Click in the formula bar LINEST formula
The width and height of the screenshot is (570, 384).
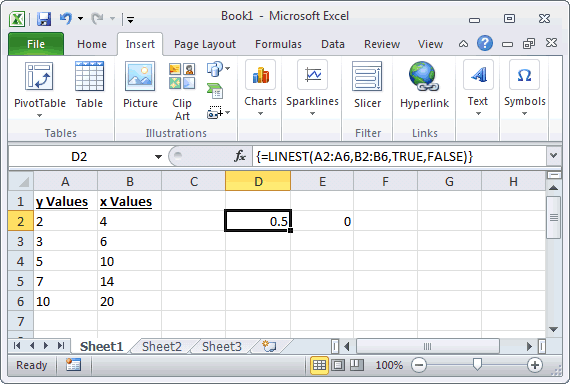pos(364,157)
